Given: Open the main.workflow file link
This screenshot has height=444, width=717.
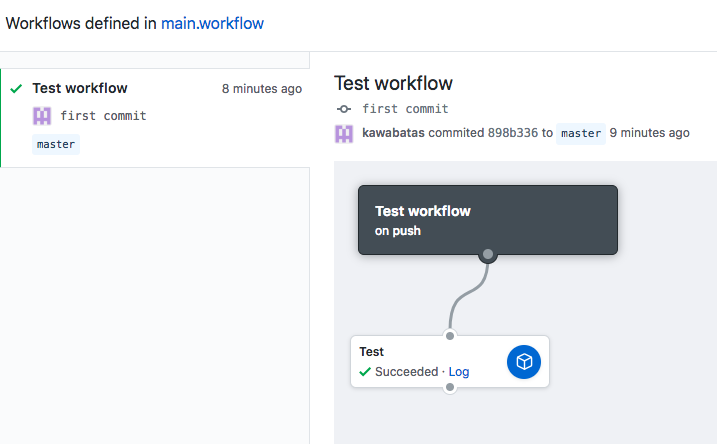Looking at the screenshot, I should coord(212,23).
